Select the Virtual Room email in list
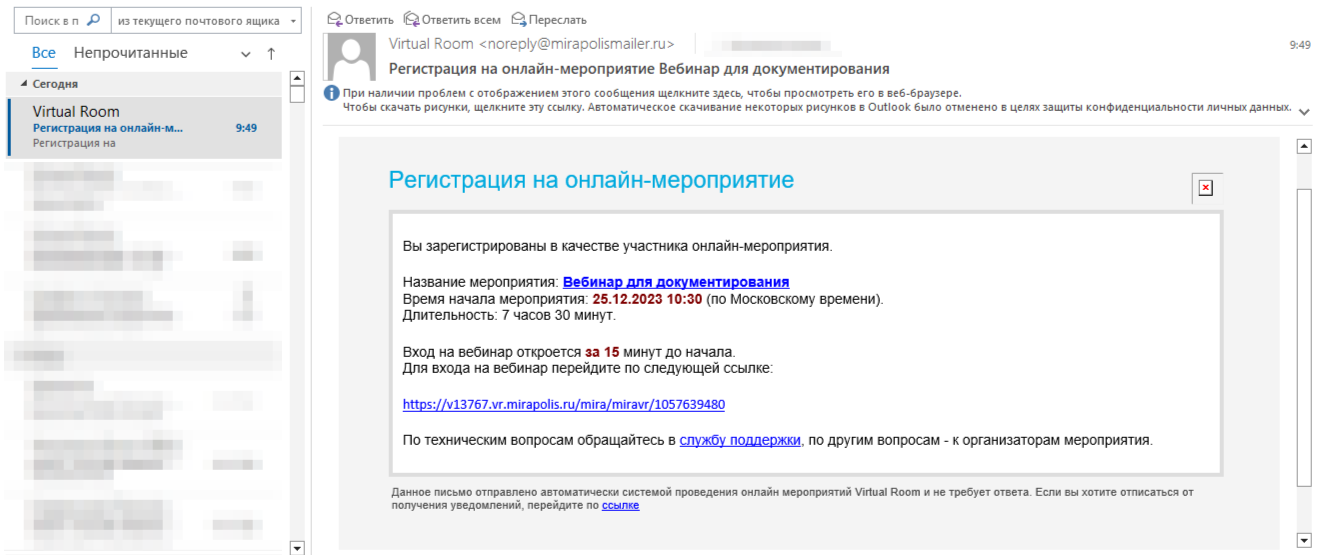This screenshot has height=555, width=1319. [144, 127]
